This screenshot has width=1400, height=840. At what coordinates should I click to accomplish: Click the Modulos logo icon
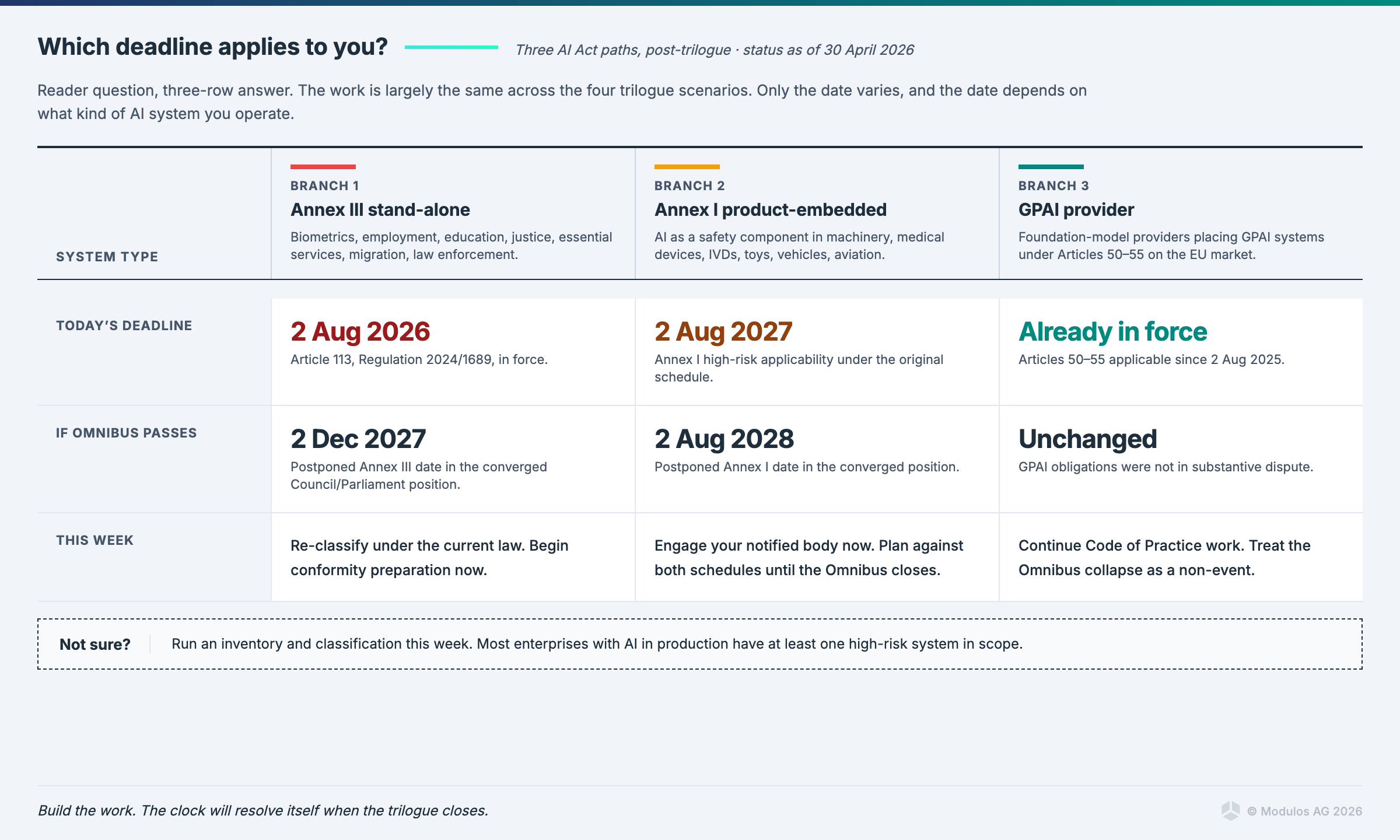[1230, 810]
